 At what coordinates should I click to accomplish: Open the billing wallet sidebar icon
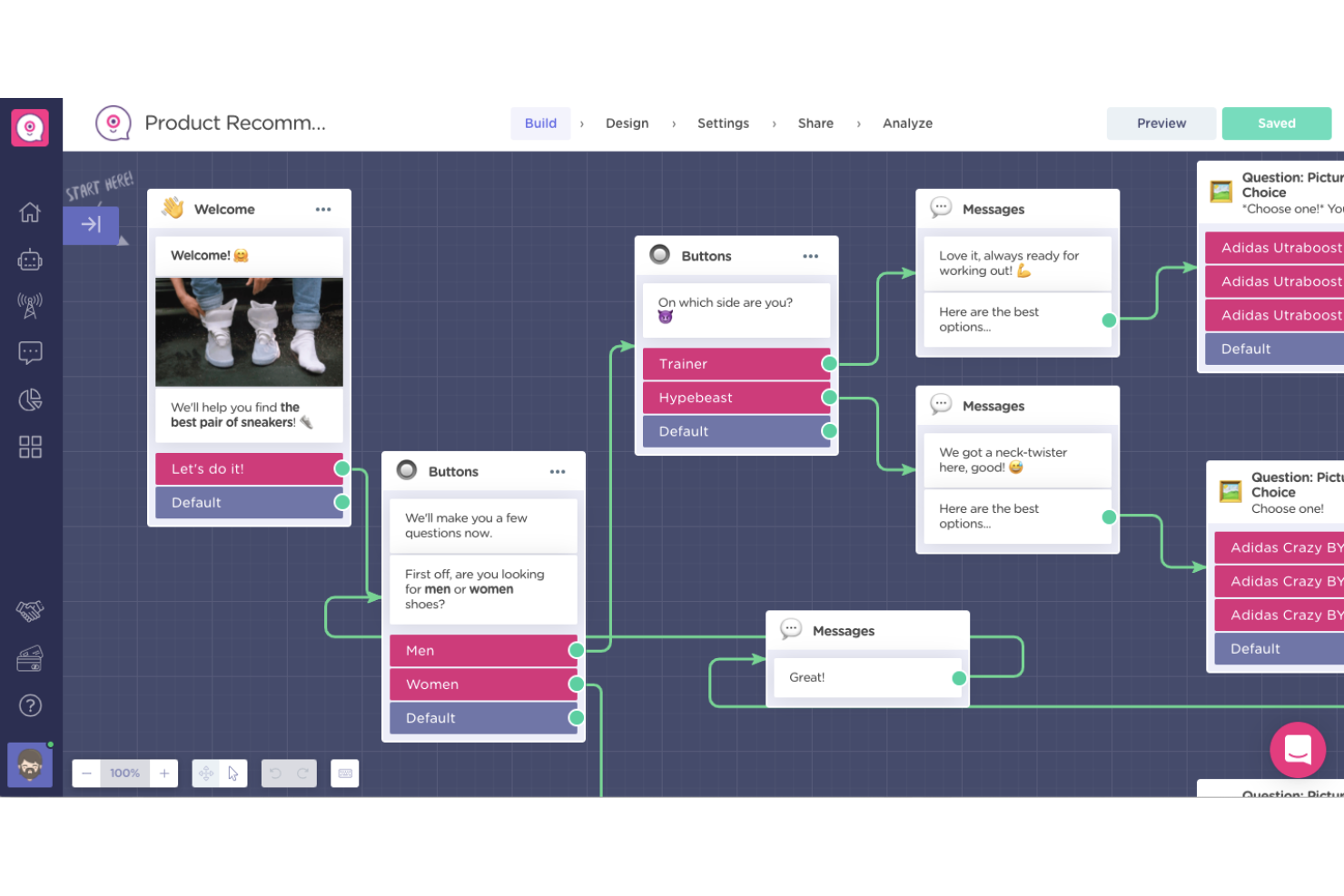(x=30, y=658)
